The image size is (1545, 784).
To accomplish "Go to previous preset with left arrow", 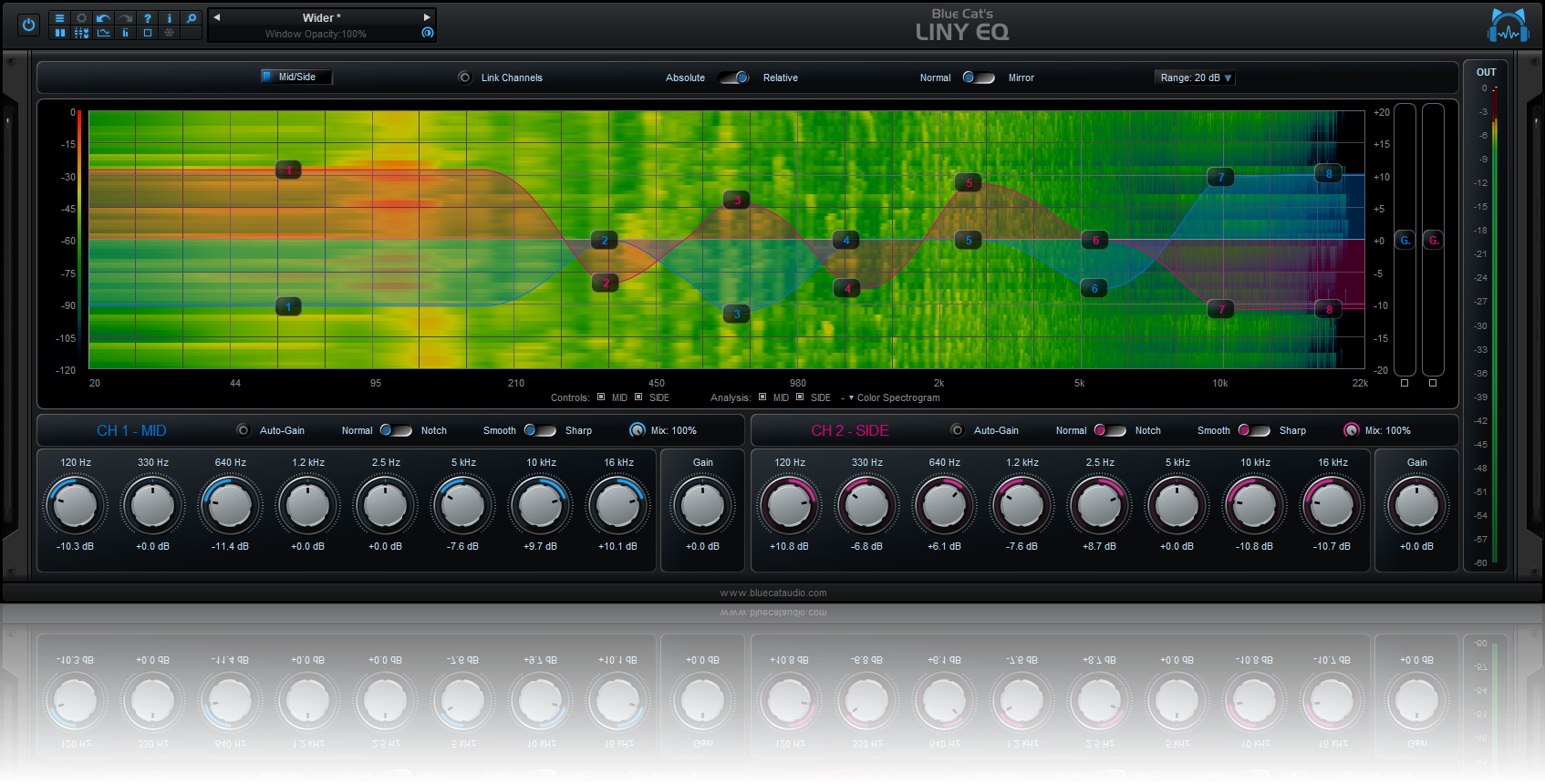I will pyautogui.click(x=217, y=17).
